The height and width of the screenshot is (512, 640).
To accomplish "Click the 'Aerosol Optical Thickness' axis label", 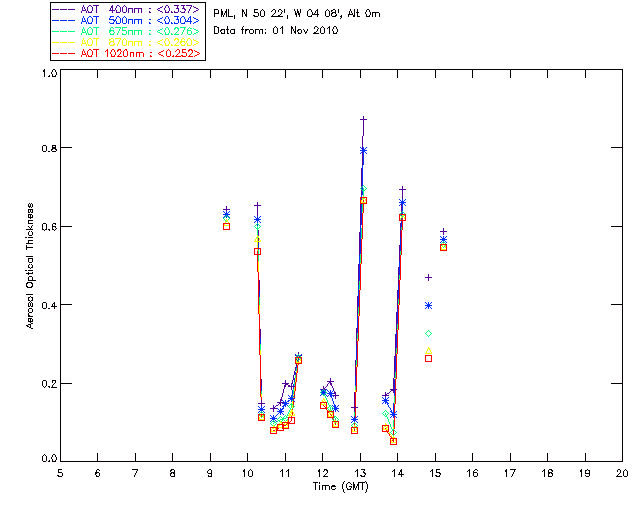I will tap(29, 266).
